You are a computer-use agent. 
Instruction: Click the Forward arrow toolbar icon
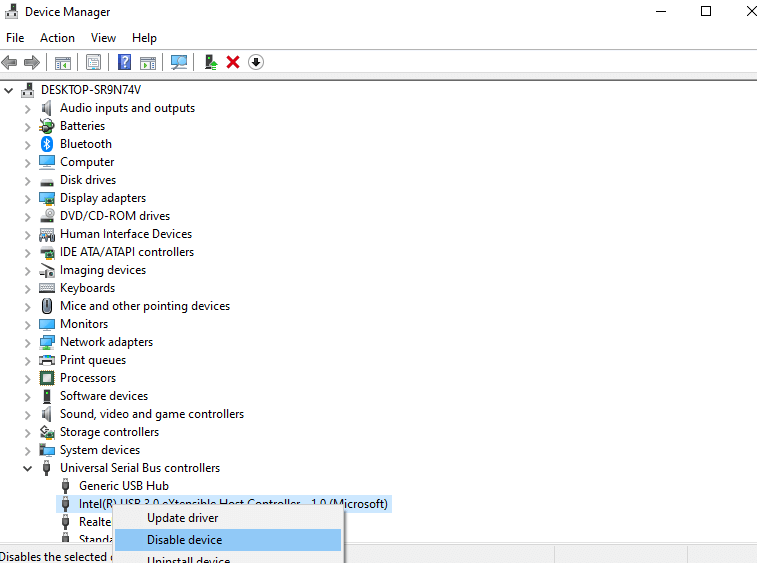click(32, 62)
